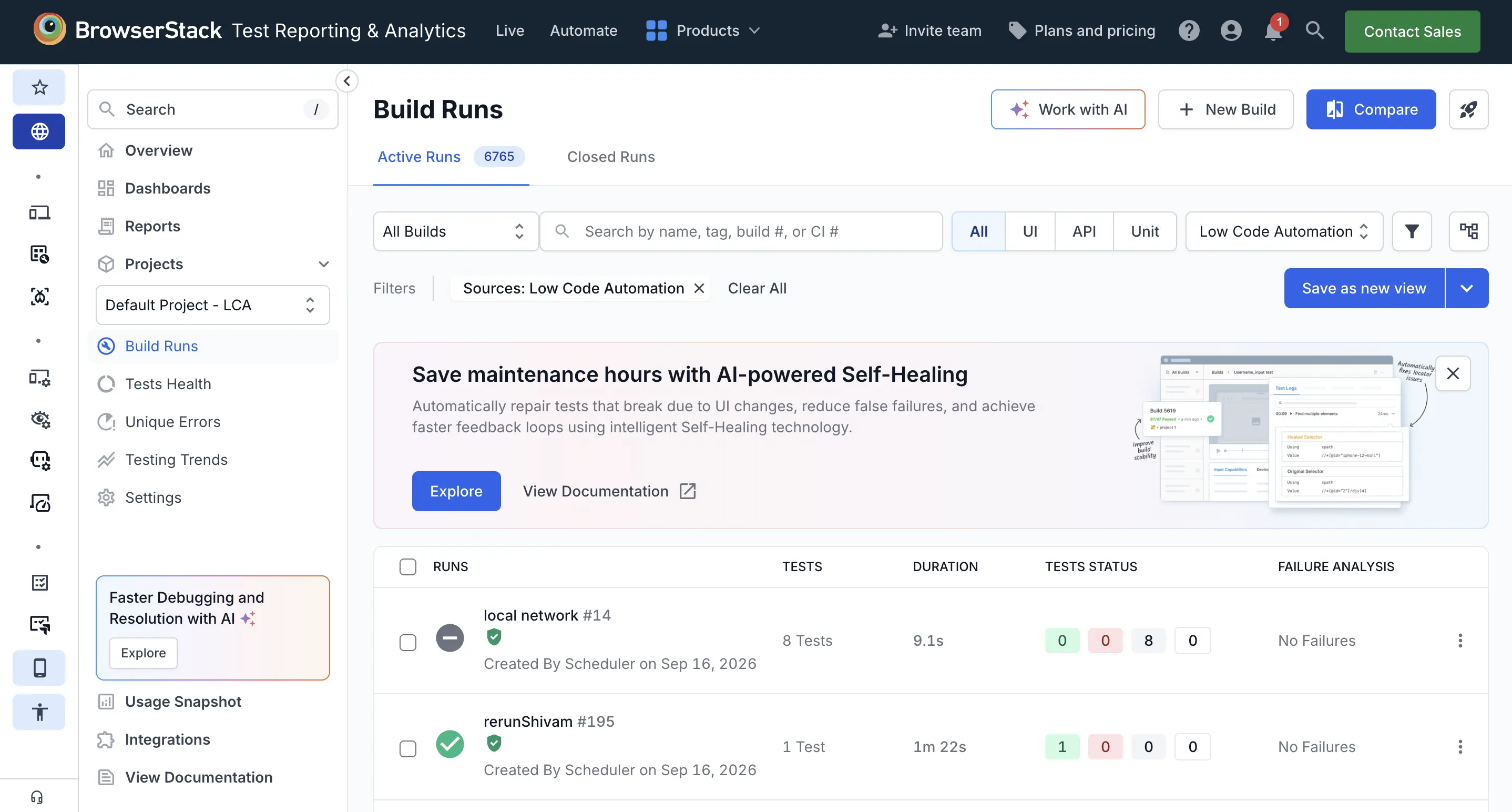The width and height of the screenshot is (1512, 812).
Task: Open the notifications bell icon
Action: (x=1273, y=31)
